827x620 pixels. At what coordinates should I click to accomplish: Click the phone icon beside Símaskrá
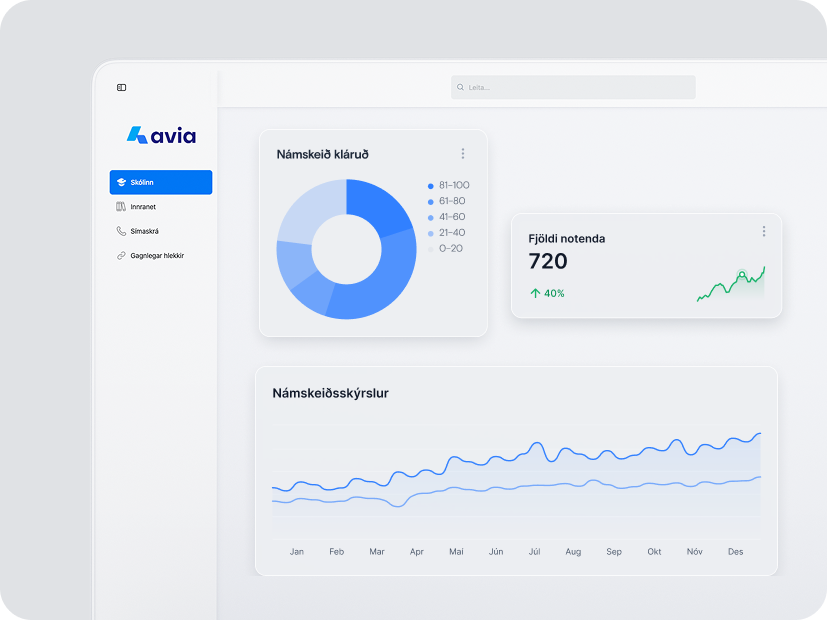tap(121, 231)
